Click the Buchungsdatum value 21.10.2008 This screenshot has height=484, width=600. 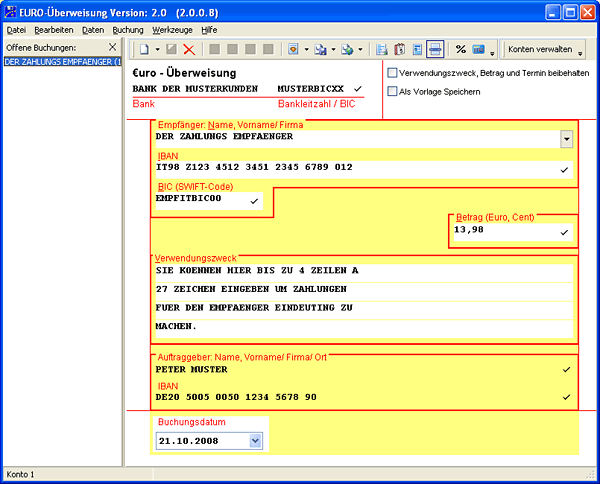(x=189, y=441)
